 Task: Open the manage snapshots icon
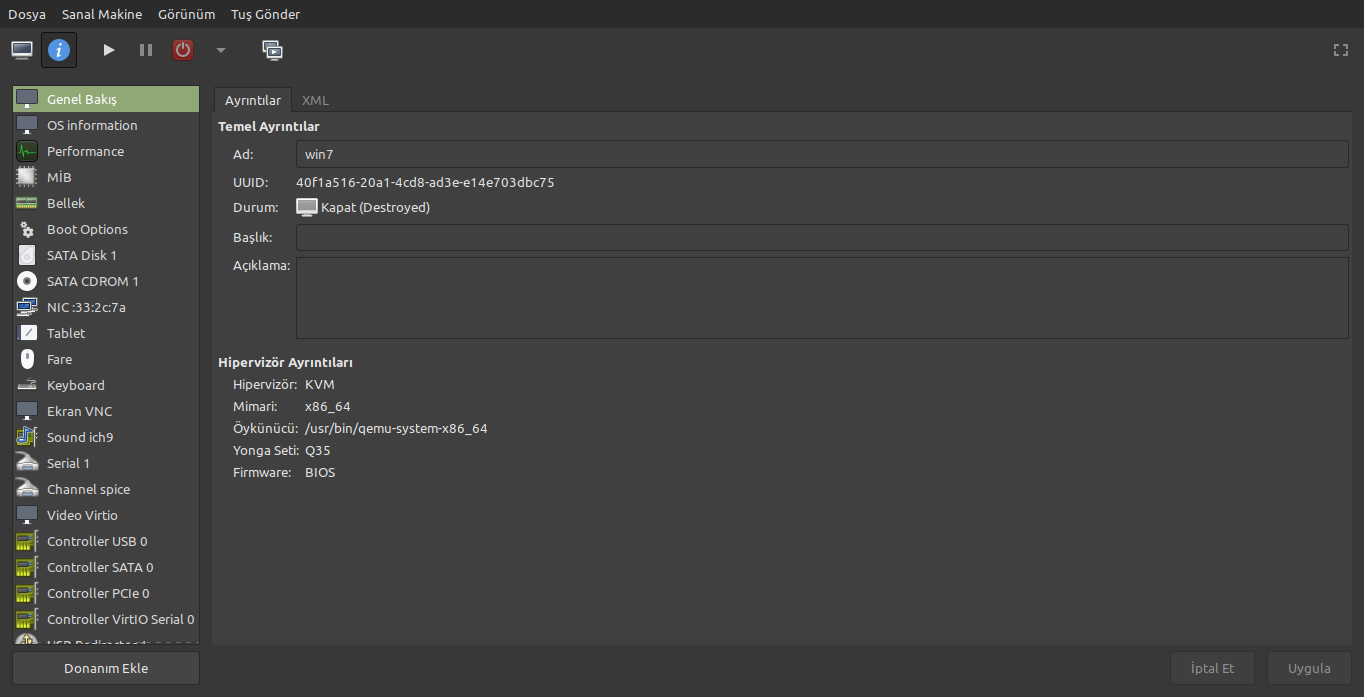[x=272, y=50]
